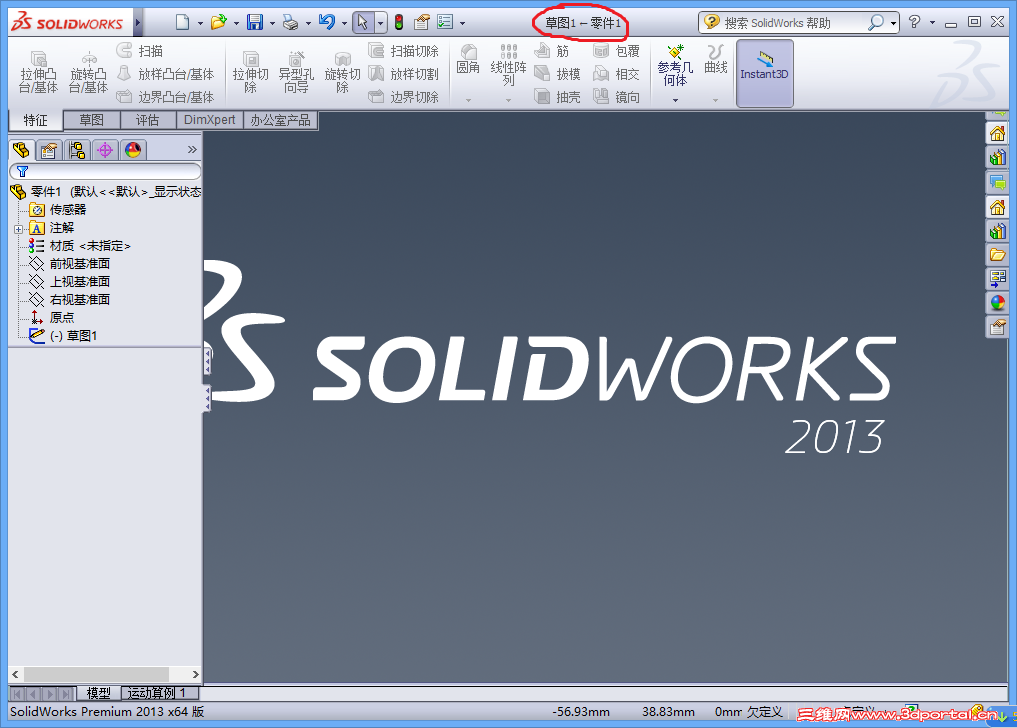This screenshot has width=1017, height=728.
Task: Click 旋转切除 revolved cut tool
Action: (342, 72)
